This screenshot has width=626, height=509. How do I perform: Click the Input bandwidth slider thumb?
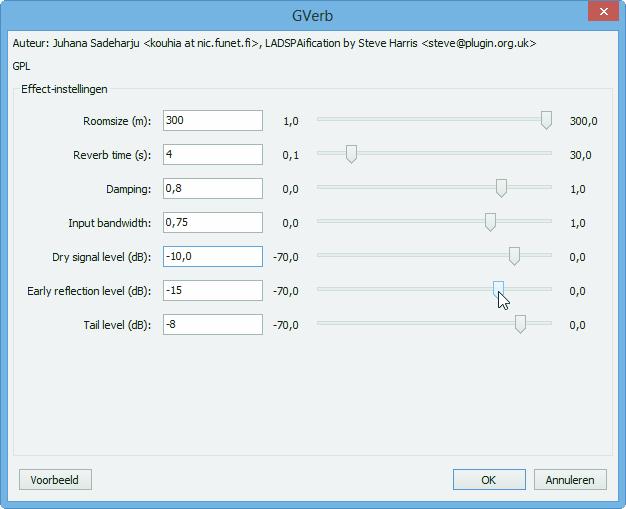pos(490,222)
